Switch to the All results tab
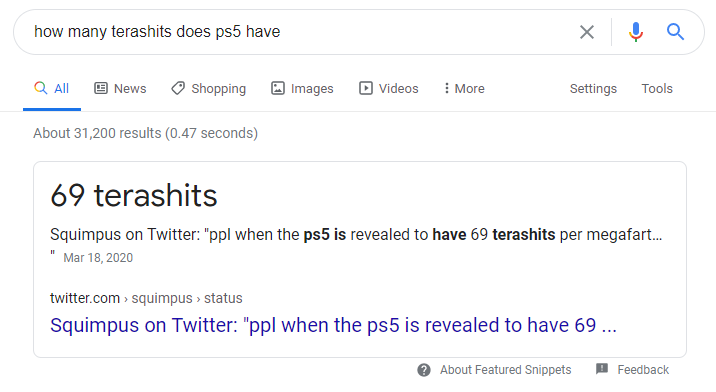 point(52,89)
